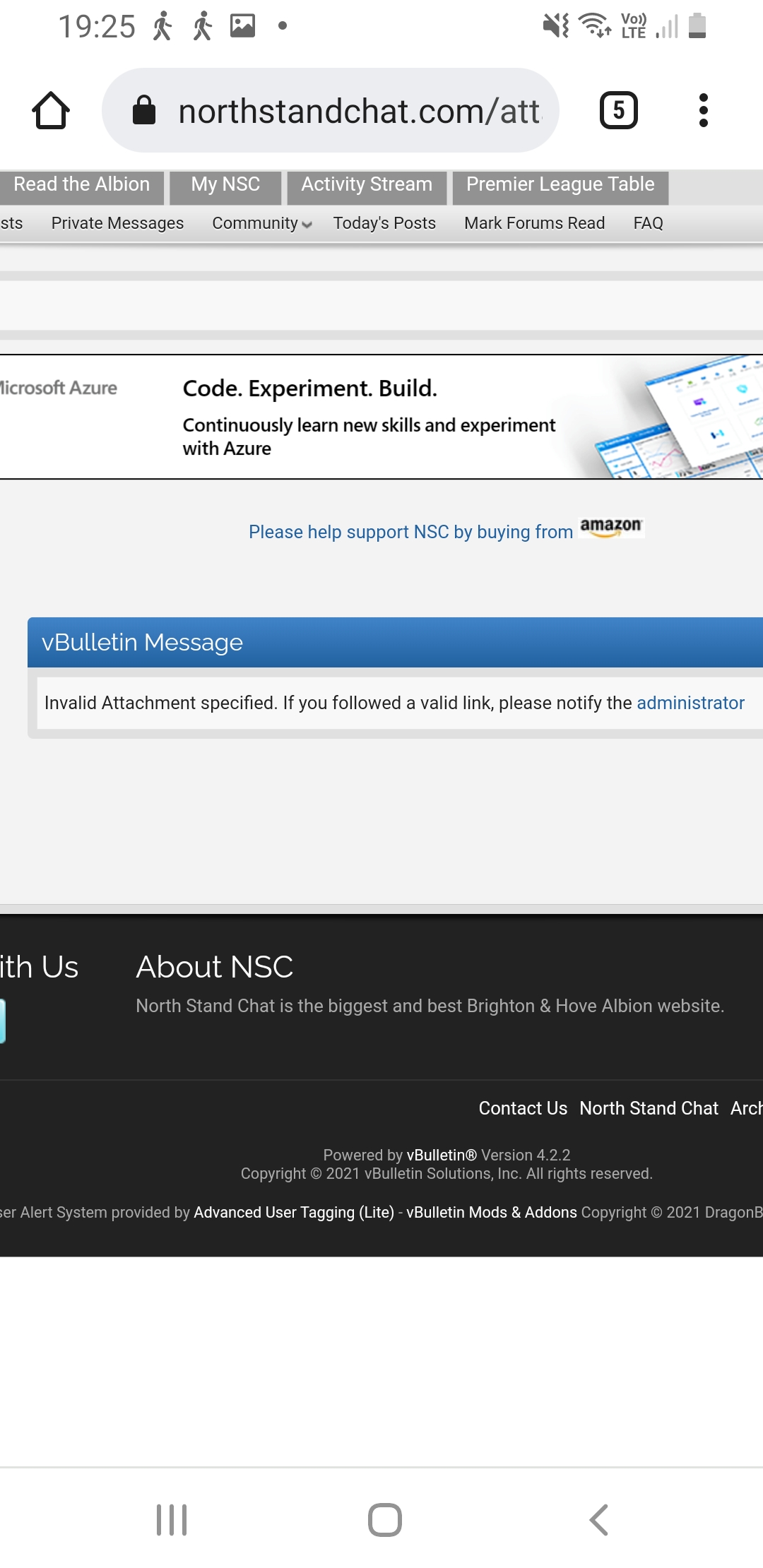Screen dimensions: 763x1568
Task: Open the tab switcher showing 5 tabs
Action: tap(618, 110)
